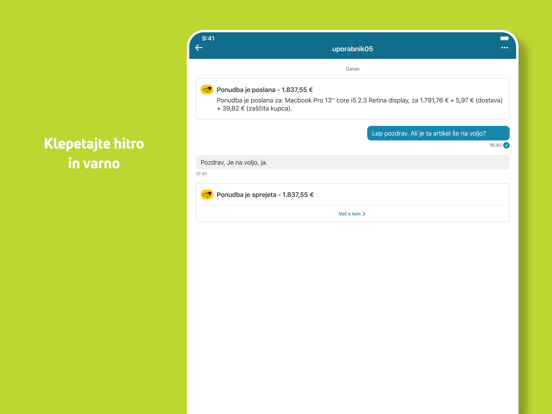This screenshot has width=552, height=414.
Task: Open the three-dot more options menu
Action: coord(504,48)
